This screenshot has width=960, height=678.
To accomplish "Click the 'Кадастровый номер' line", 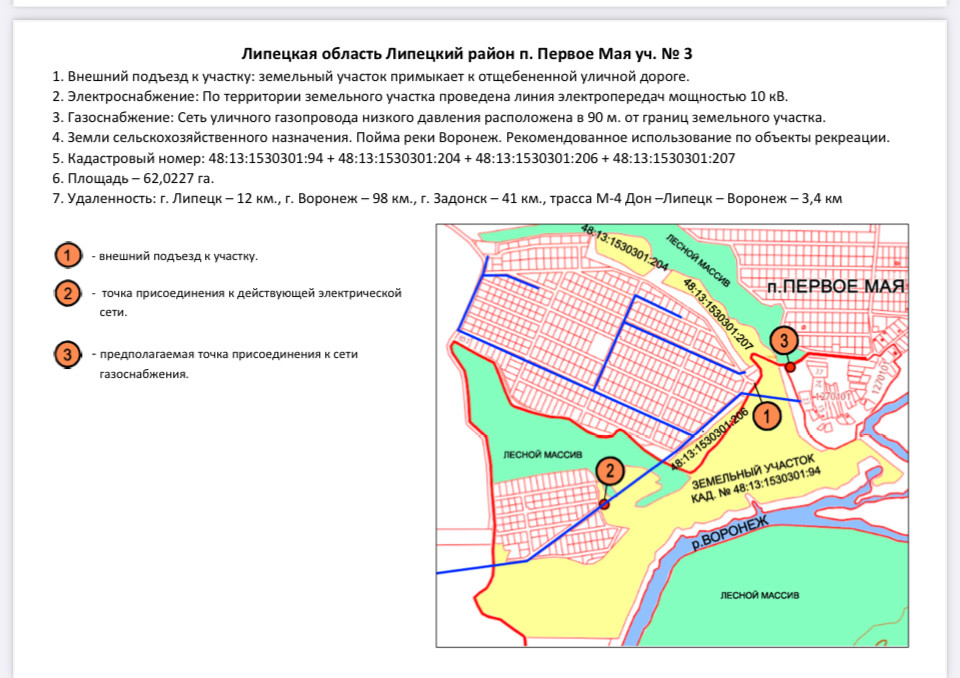I will pyautogui.click(x=393, y=158).
